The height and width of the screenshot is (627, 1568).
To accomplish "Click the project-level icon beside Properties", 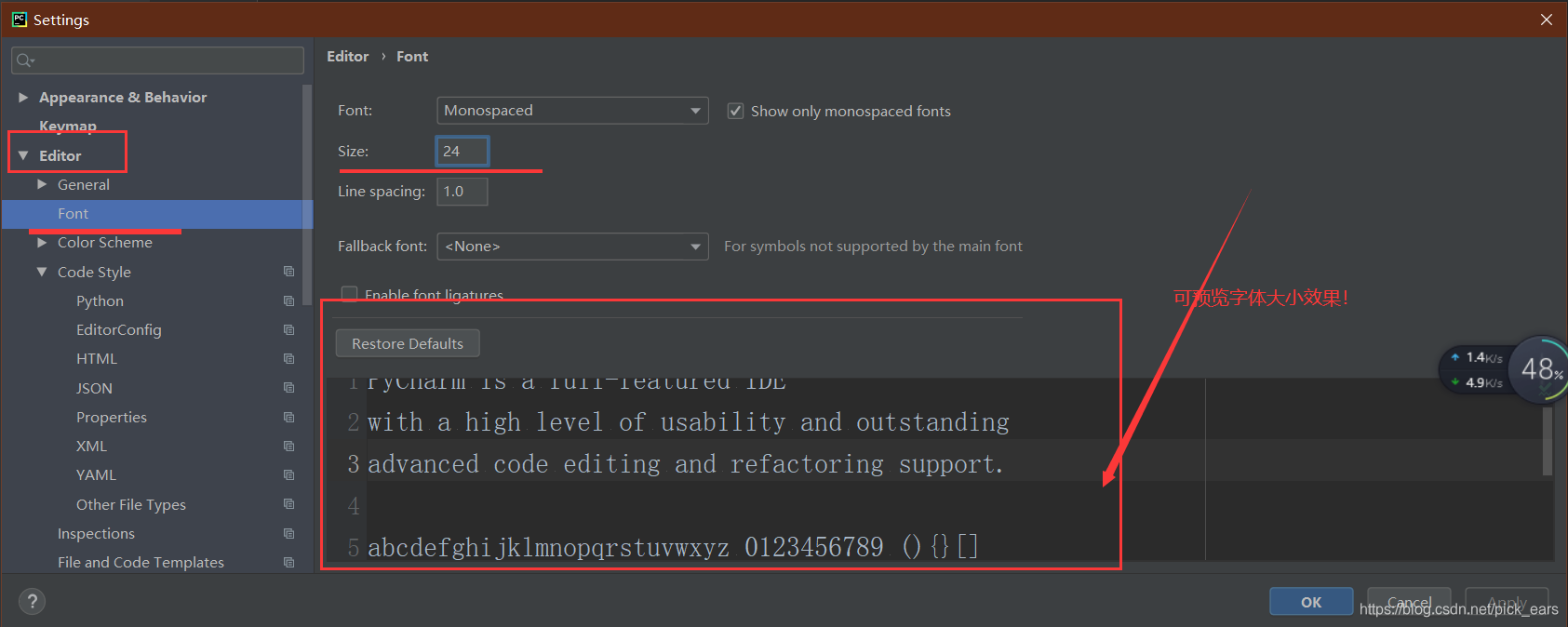I will pyautogui.click(x=288, y=417).
